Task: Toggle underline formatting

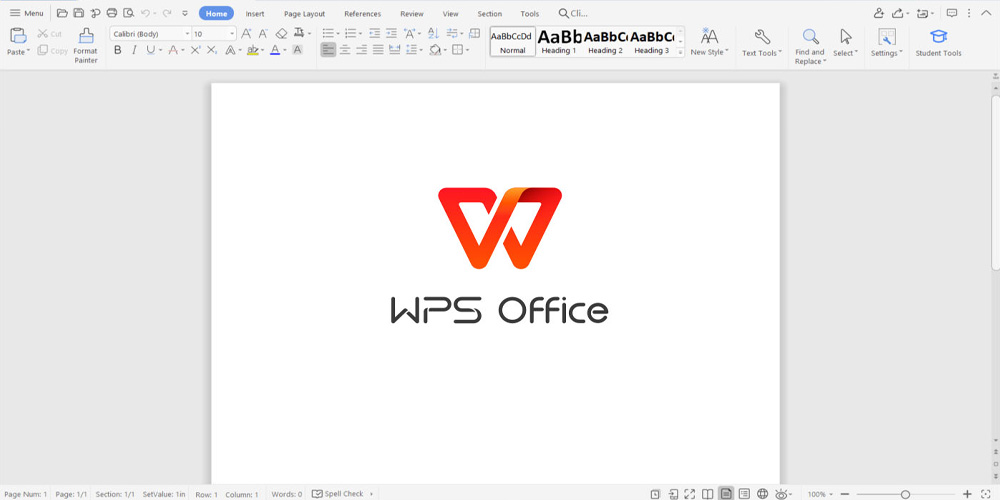Action: (x=151, y=50)
